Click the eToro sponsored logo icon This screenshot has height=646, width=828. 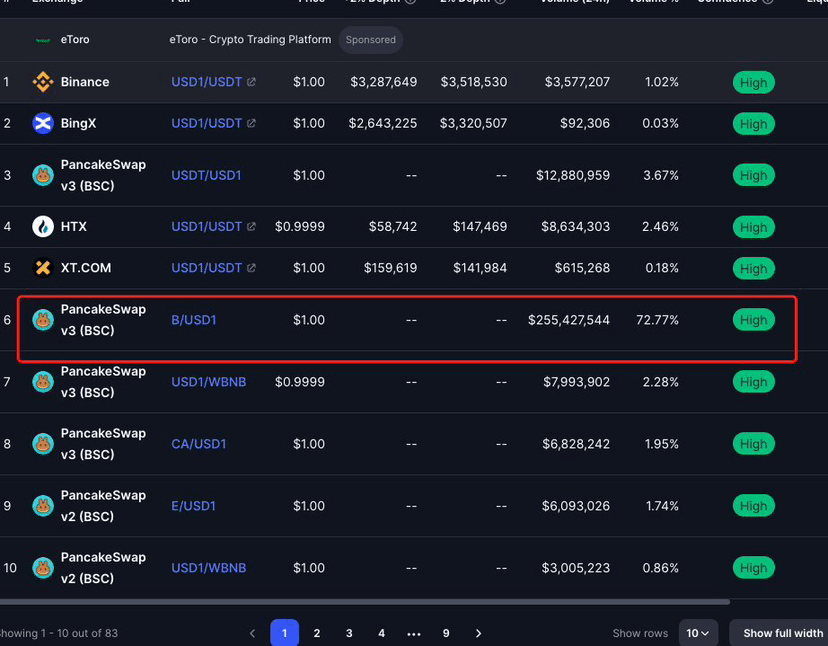43,40
